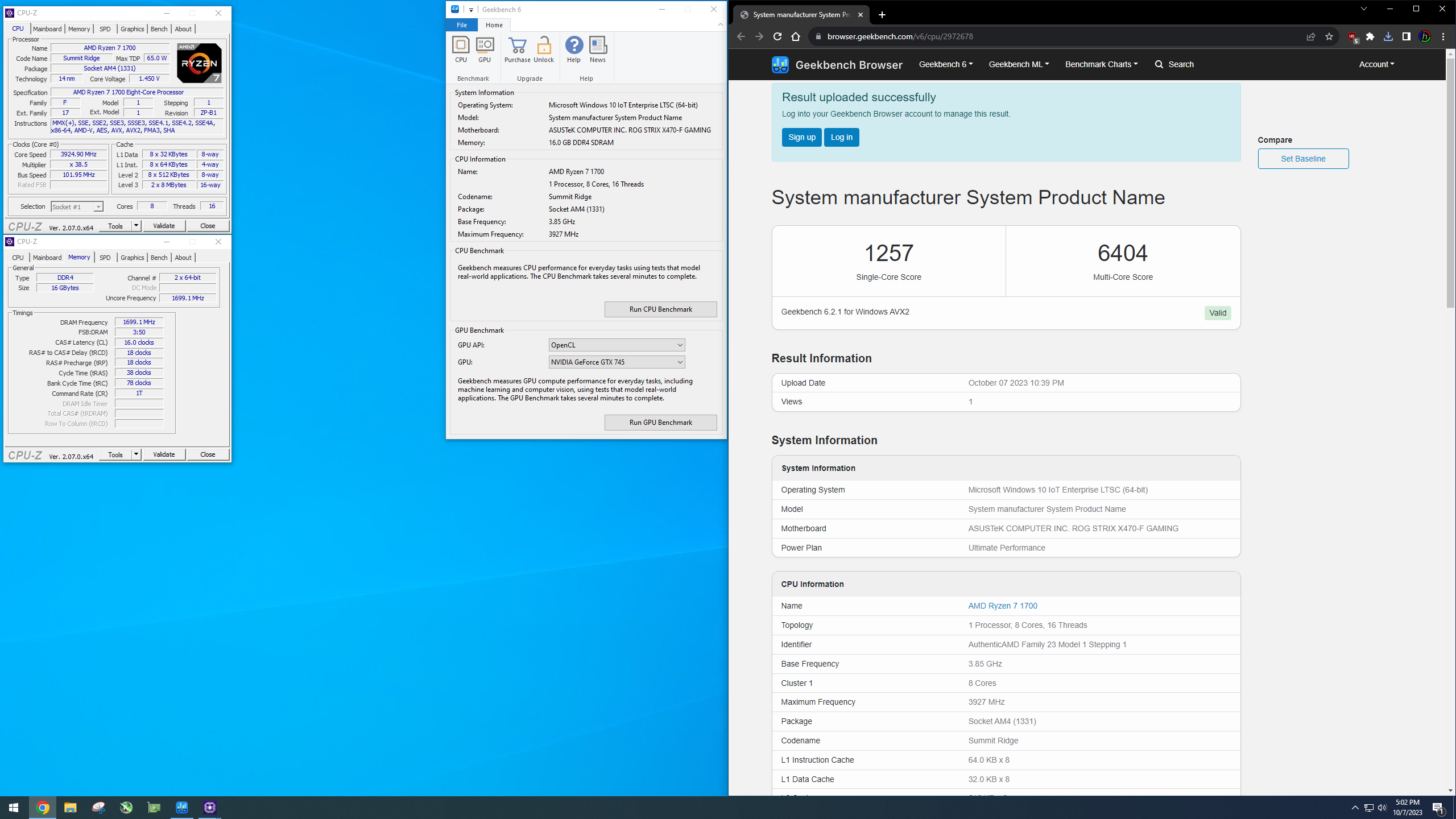The image size is (1456, 819).
Task: Open Chrome extensions puzzle icon
Action: 1370,36
